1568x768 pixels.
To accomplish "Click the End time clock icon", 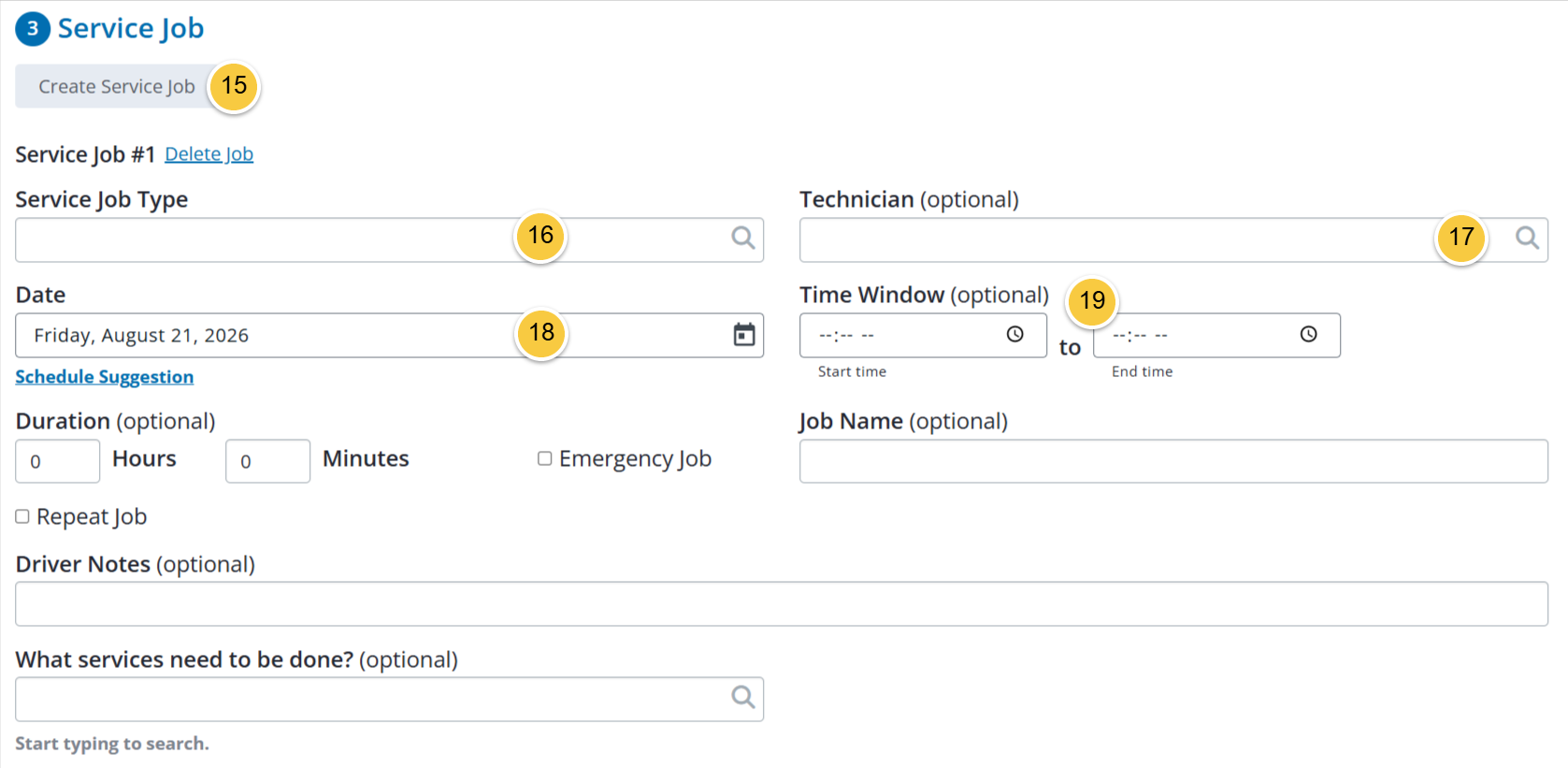I will [x=1309, y=334].
